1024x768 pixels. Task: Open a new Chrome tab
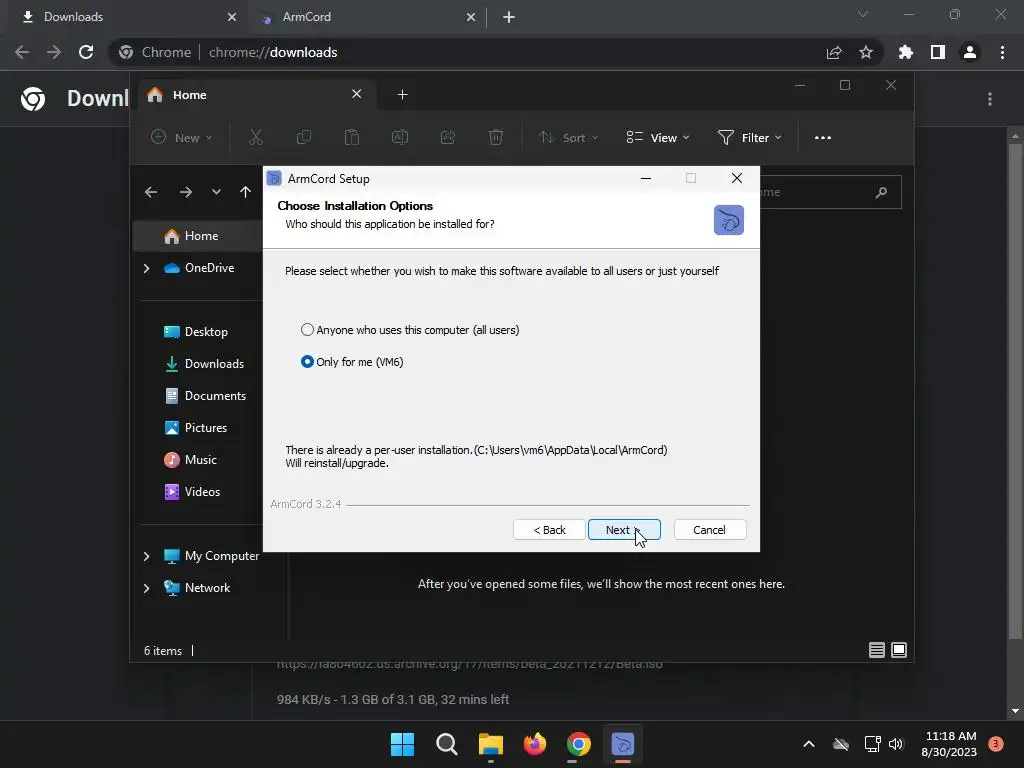(x=509, y=17)
